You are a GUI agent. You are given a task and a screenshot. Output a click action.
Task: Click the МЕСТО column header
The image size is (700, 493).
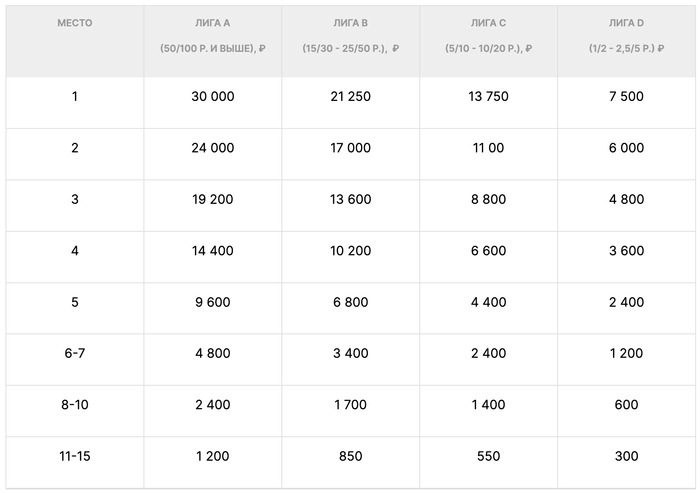[75, 22]
